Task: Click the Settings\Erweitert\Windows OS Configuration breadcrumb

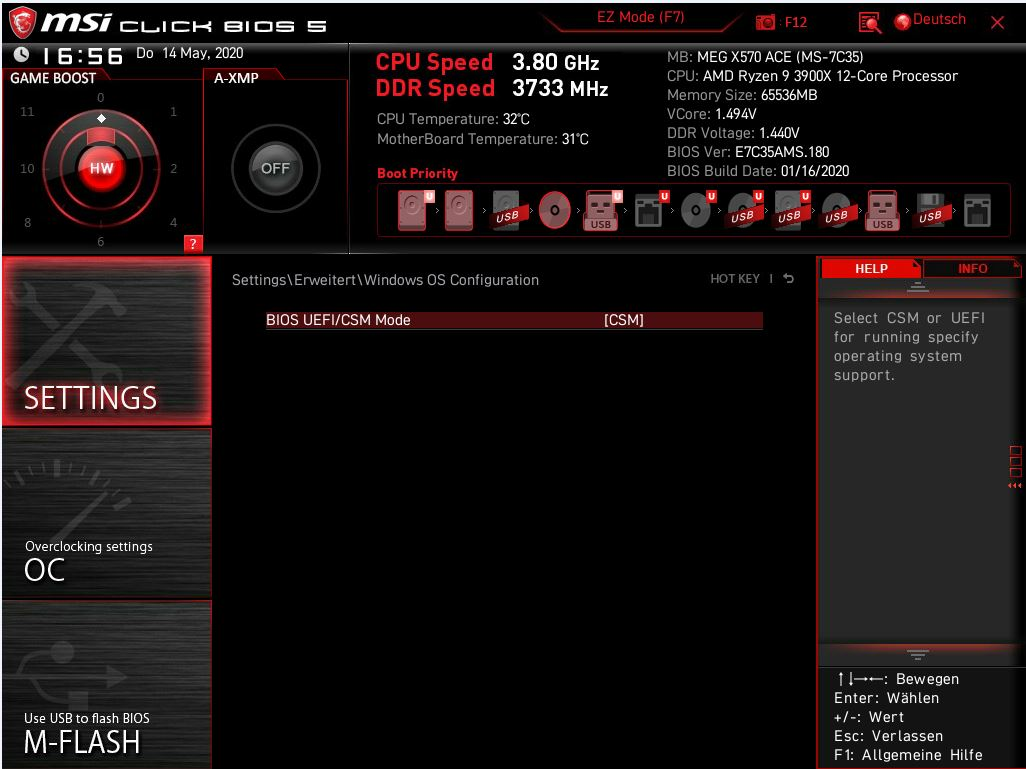Action: coord(385,280)
